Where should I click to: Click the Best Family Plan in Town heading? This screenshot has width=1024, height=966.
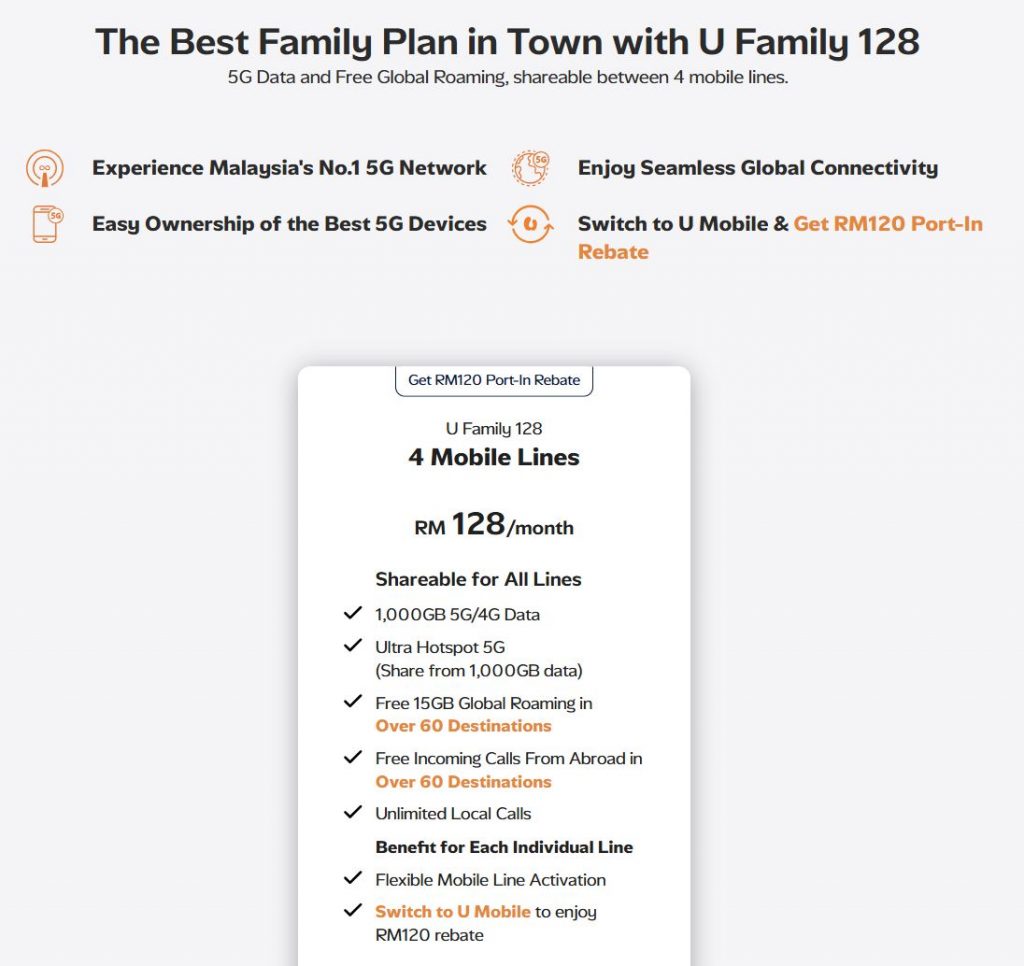click(x=507, y=42)
